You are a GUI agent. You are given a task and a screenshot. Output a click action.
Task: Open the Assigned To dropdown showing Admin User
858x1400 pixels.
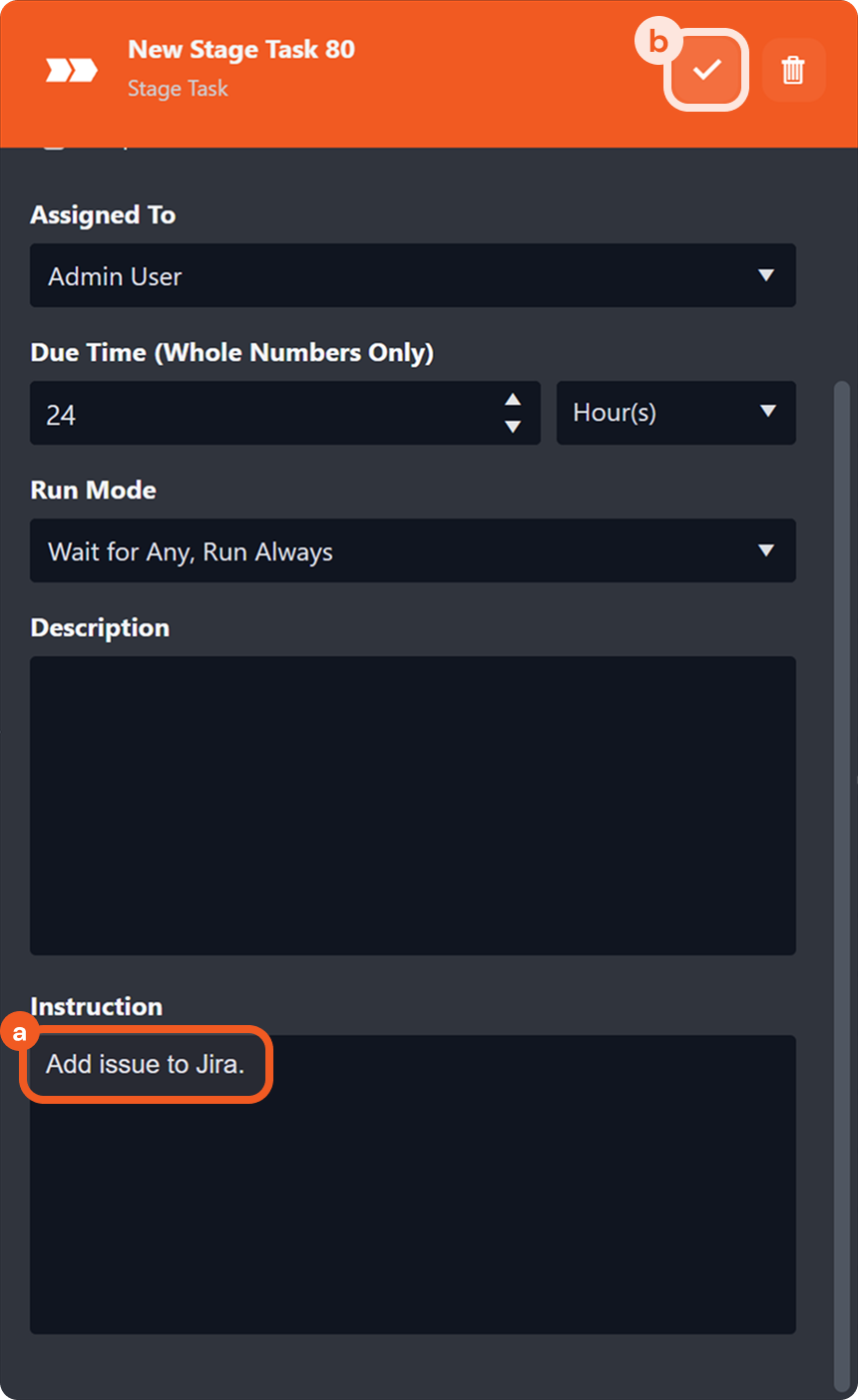[413, 275]
